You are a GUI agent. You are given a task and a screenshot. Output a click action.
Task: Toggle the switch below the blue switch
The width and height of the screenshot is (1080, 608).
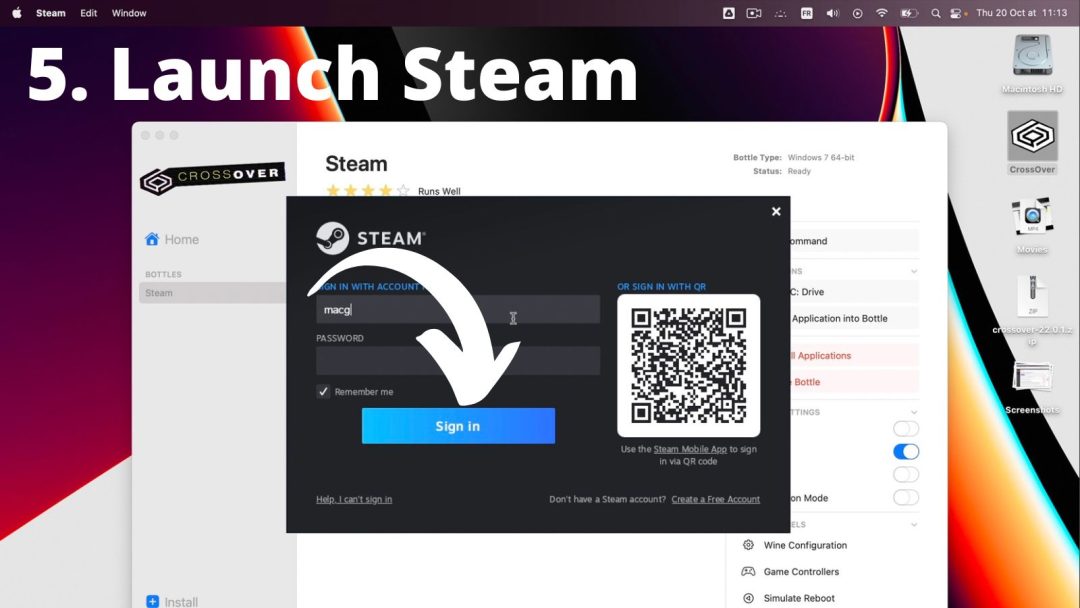906,474
